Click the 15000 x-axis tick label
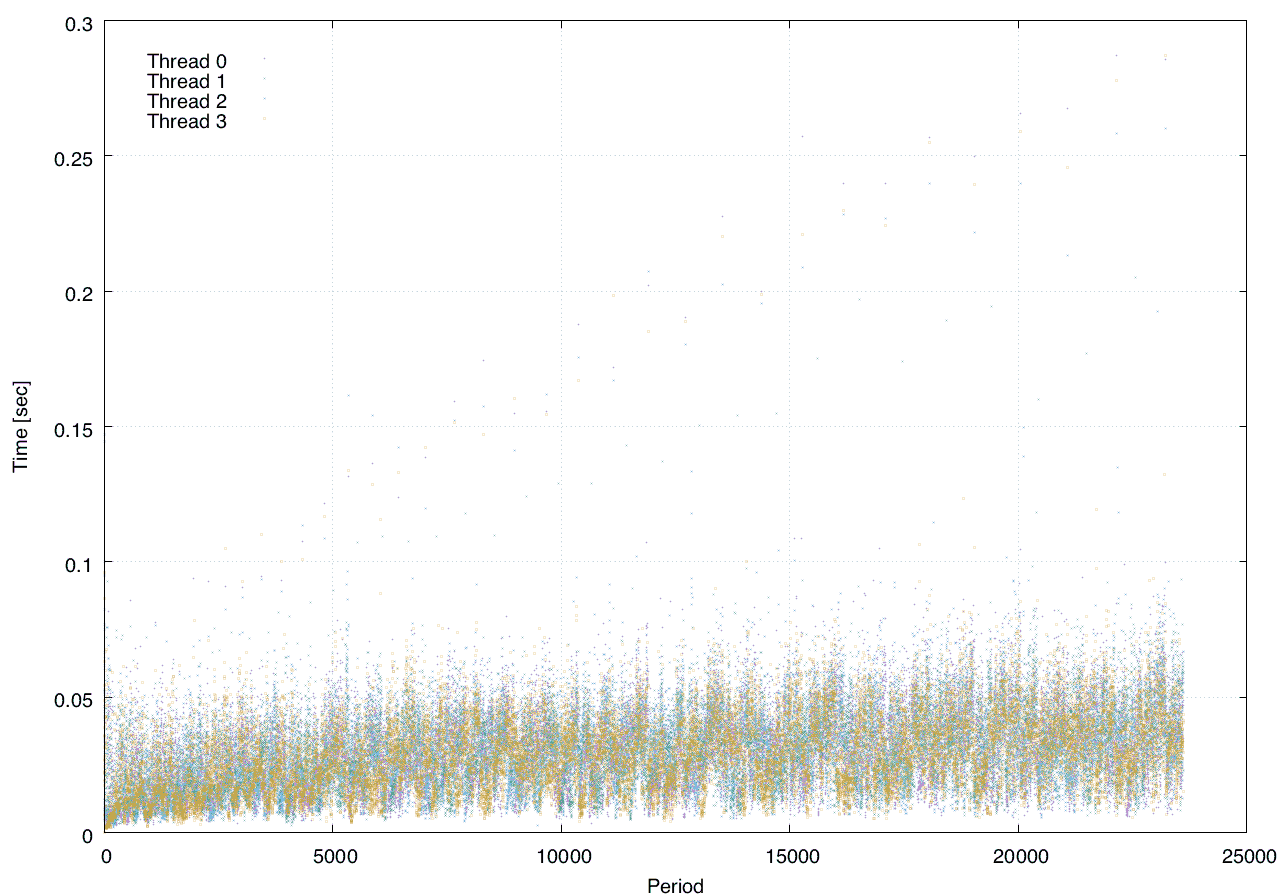Viewport: 1280px width, 896px height. [x=790, y=857]
